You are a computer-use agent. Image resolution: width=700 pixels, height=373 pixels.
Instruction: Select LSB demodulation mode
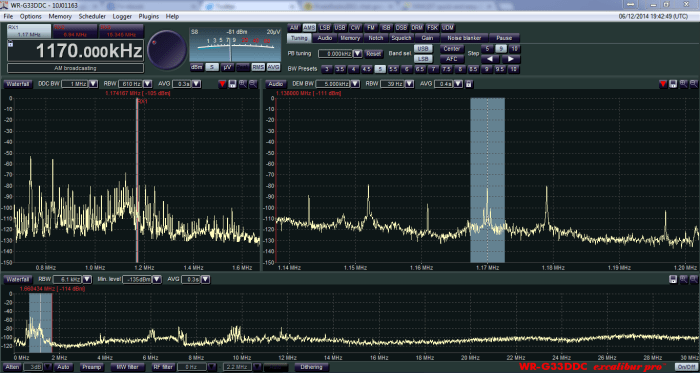(x=325, y=28)
